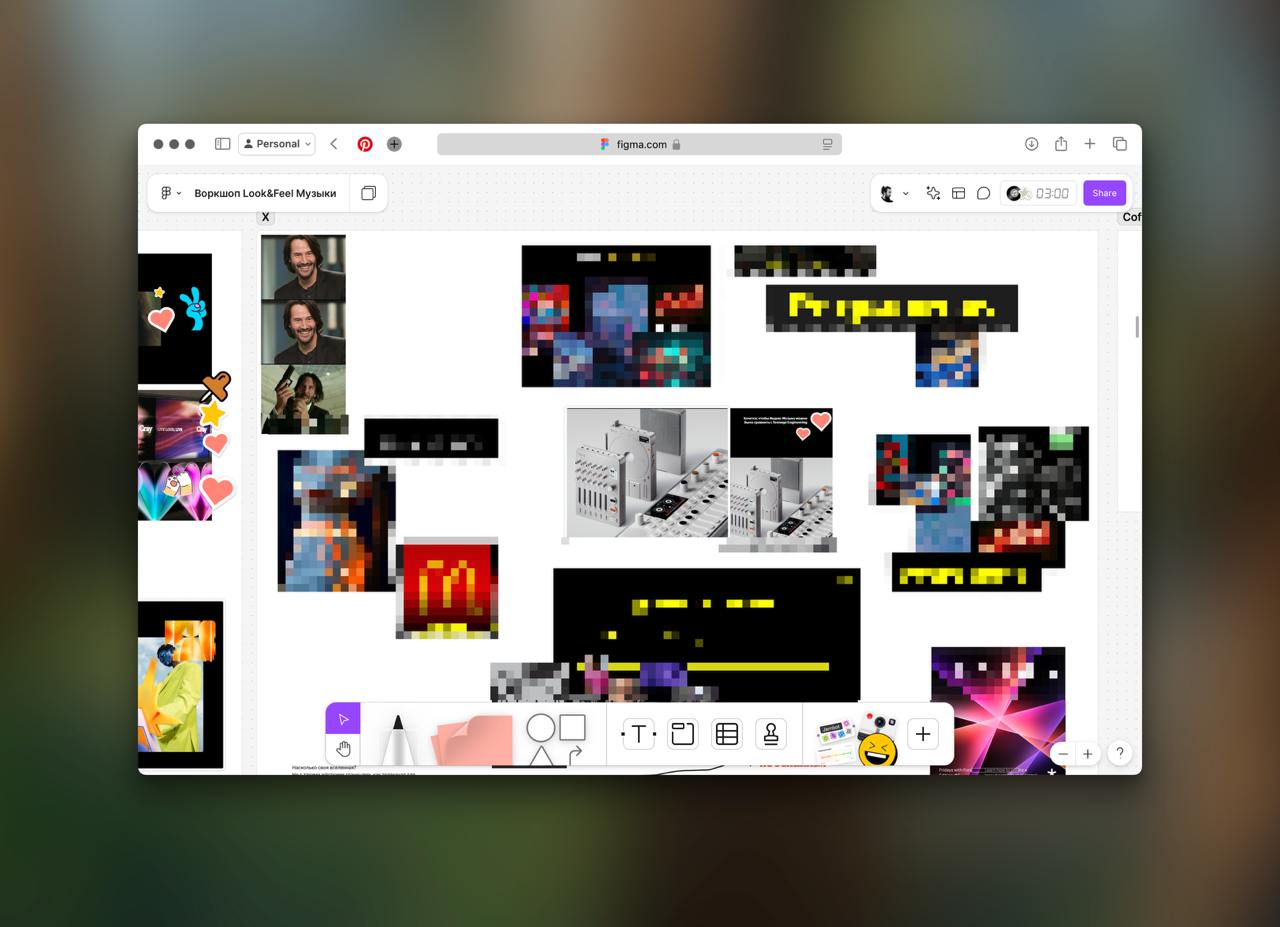Select the Section tool
This screenshot has height=927, width=1280.
682,734
